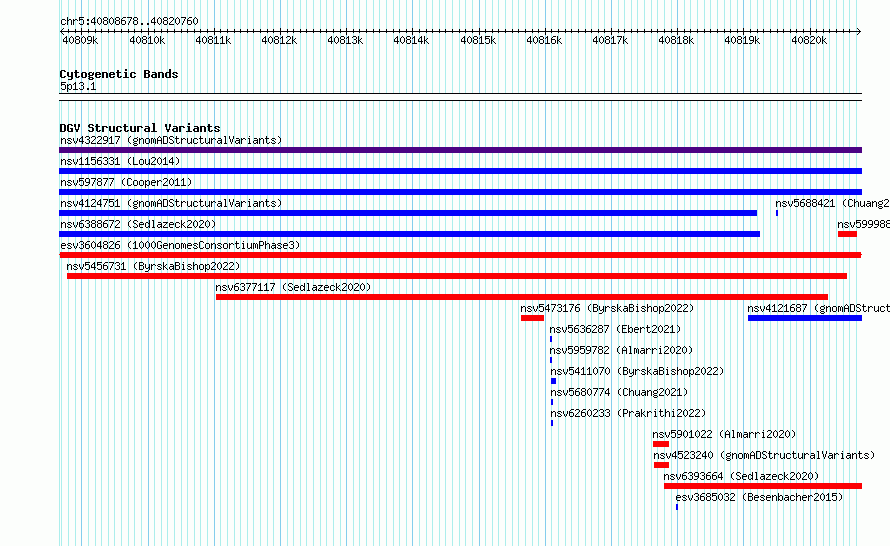Select the red nsv6377117 variant bar

tap(522, 297)
